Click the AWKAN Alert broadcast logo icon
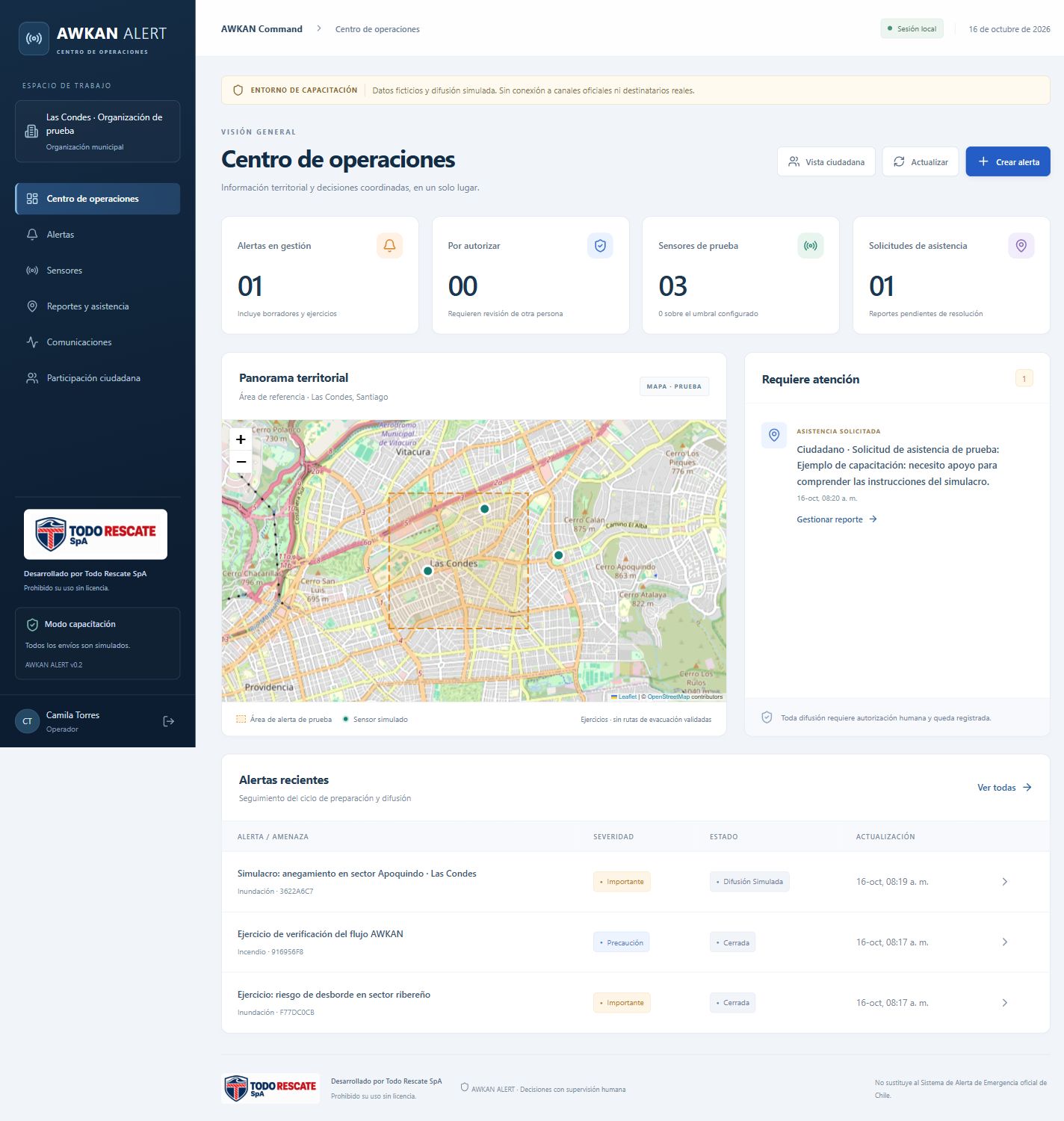Image resolution: width=1064 pixels, height=1121 pixels. click(x=34, y=38)
